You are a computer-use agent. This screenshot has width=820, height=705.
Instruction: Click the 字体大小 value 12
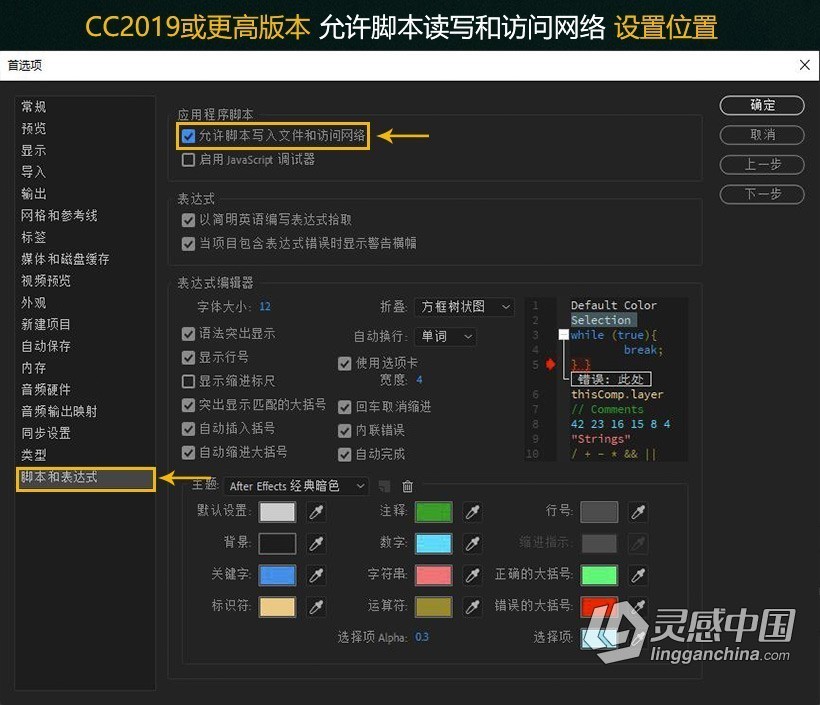tap(265, 306)
